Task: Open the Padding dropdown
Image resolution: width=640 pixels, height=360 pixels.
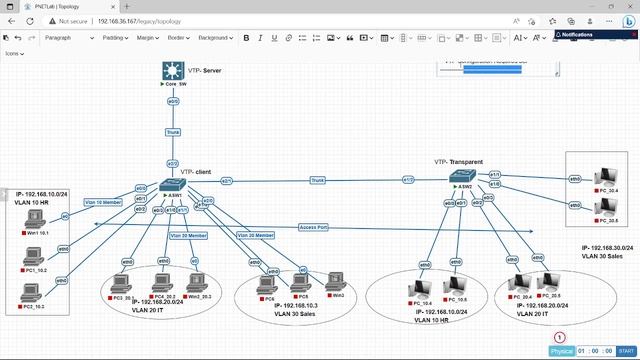Action: click(x=115, y=38)
